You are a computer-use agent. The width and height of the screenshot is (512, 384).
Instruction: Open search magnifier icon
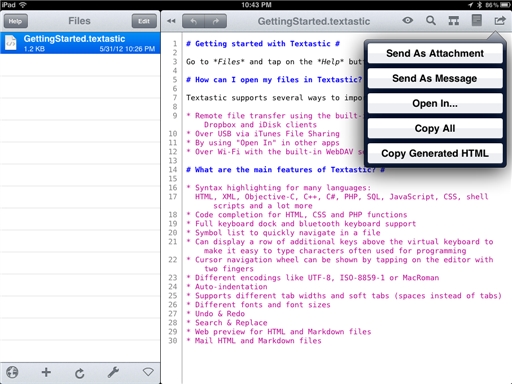click(x=431, y=21)
